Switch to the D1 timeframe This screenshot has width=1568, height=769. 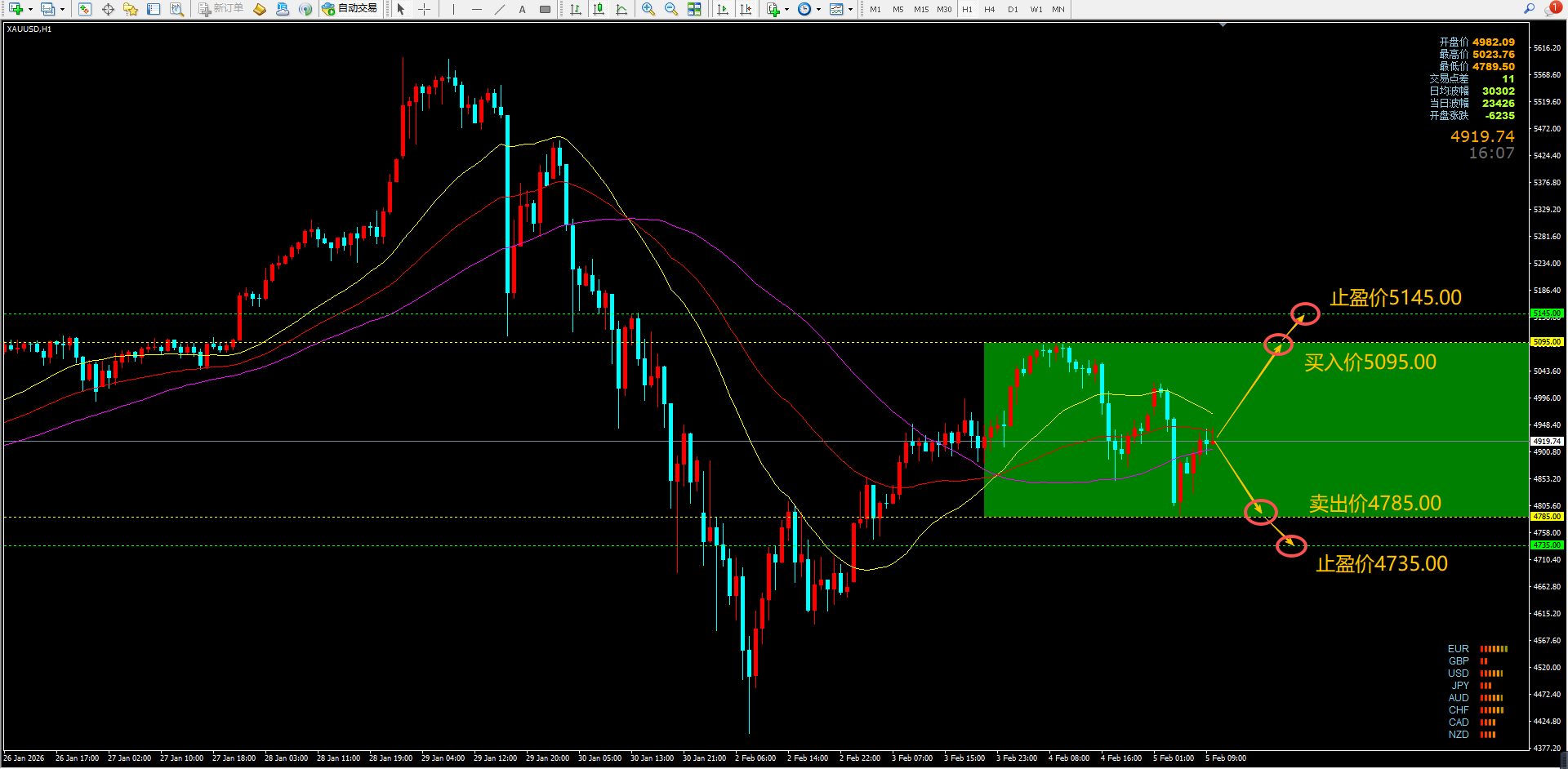click(1013, 9)
